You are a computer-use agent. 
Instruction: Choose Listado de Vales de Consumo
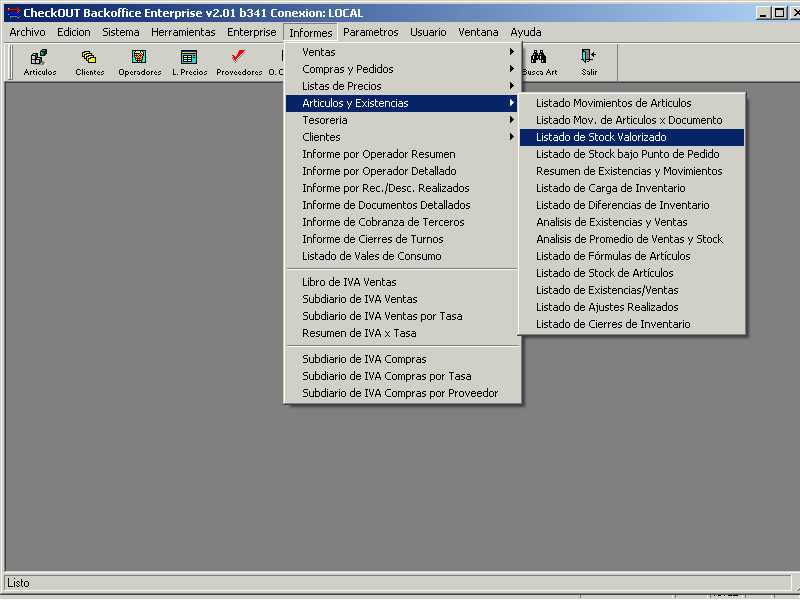(x=402, y=256)
